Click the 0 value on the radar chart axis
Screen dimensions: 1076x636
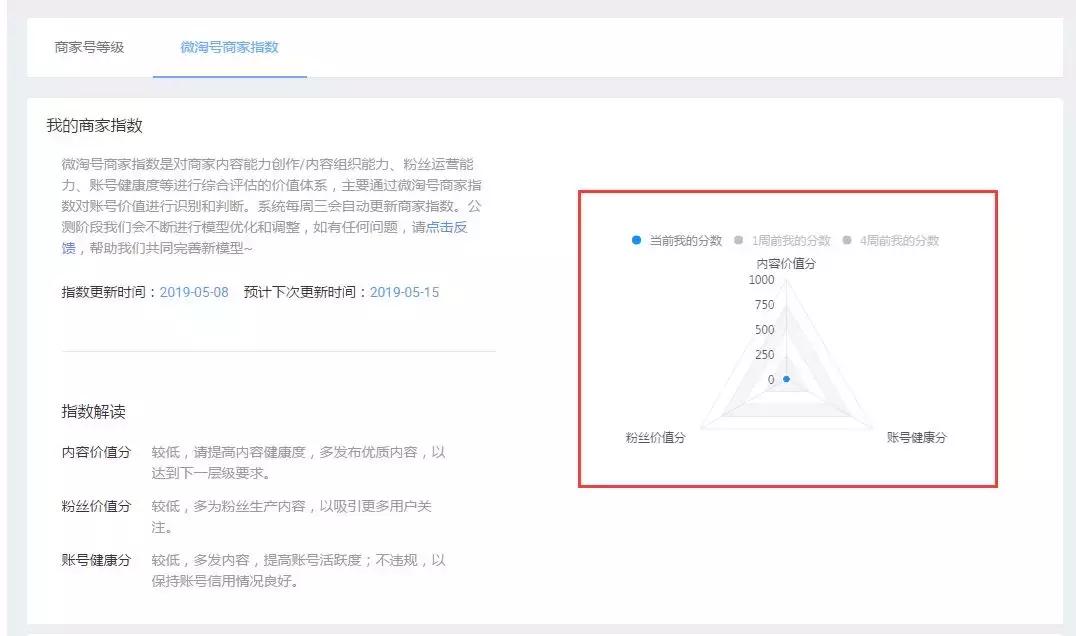point(769,378)
